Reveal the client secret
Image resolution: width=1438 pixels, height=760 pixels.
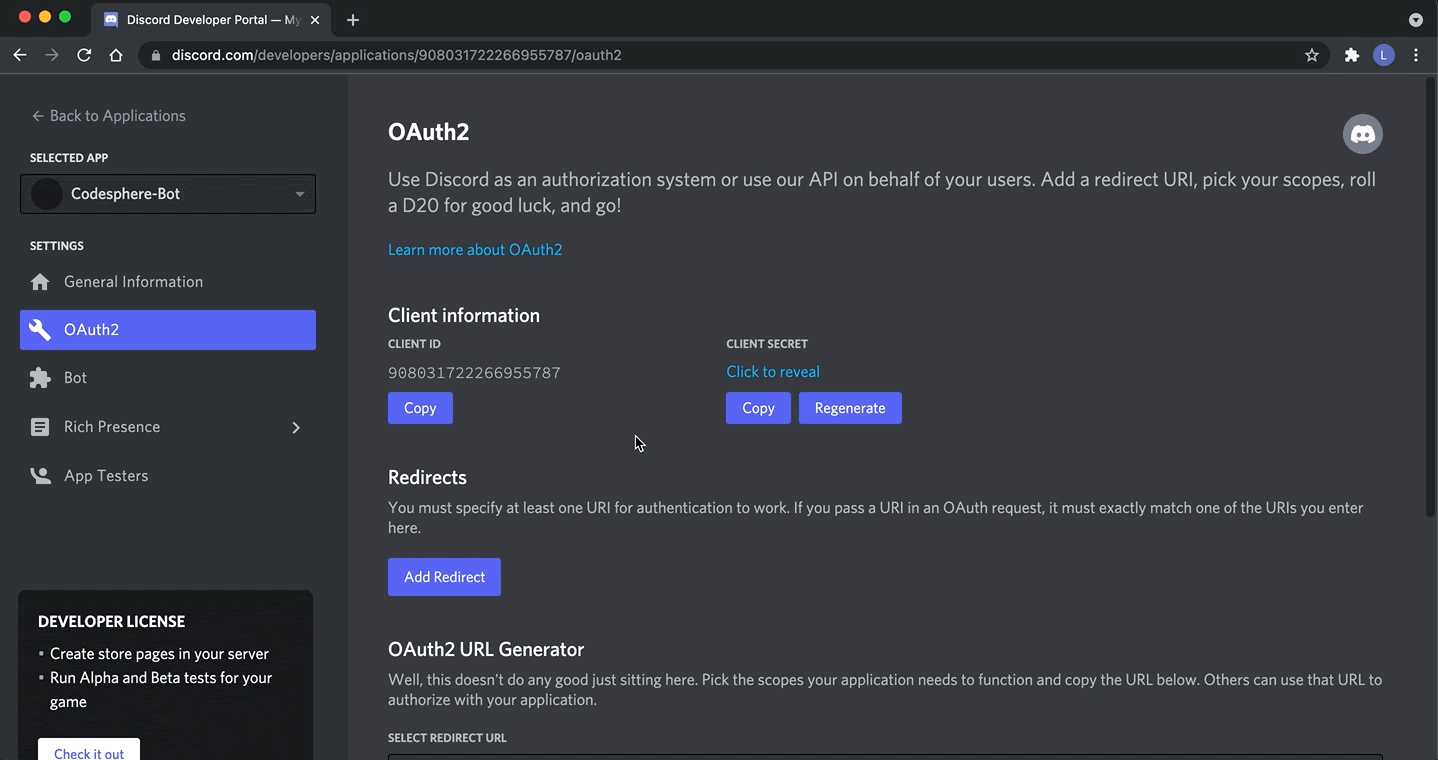click(772, 371)
